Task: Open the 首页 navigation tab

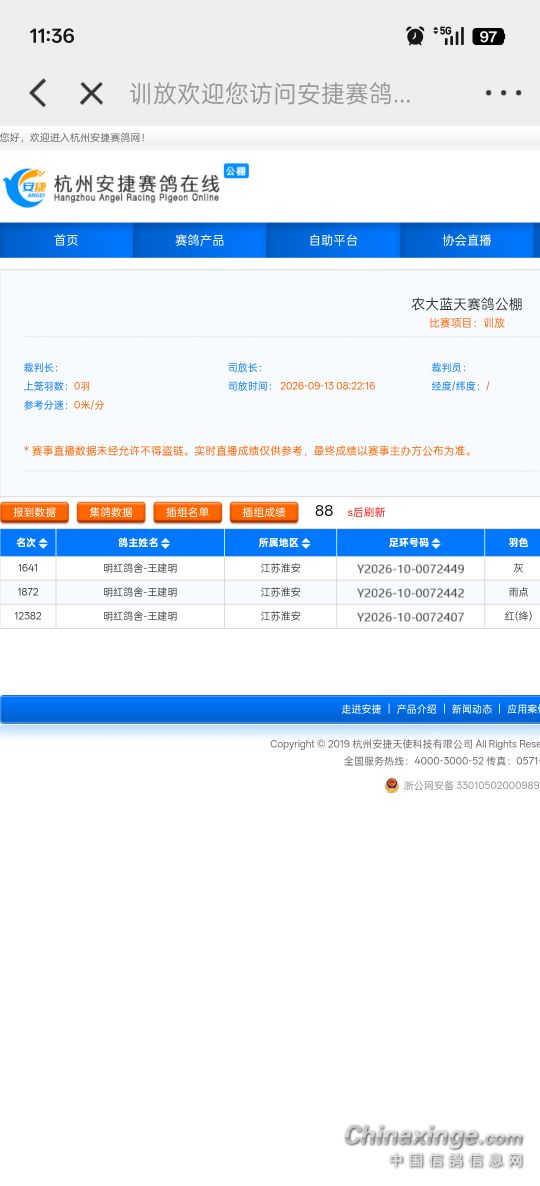Action: tap(67, 241)
